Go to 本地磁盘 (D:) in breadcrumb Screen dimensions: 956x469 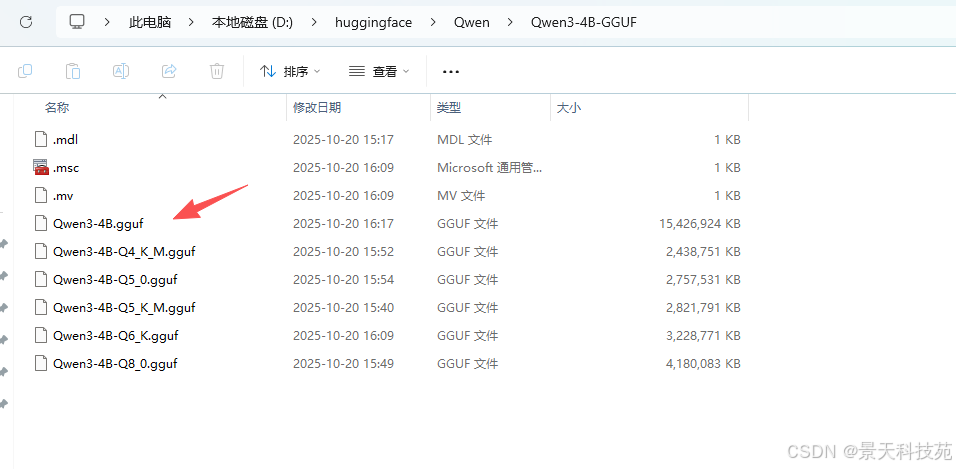[252, 23]
